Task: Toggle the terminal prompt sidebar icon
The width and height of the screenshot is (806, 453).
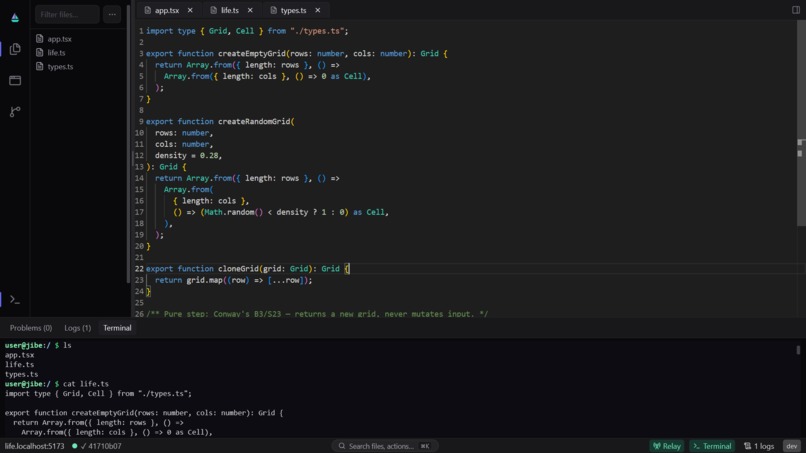Action: (x=15, y=299)
